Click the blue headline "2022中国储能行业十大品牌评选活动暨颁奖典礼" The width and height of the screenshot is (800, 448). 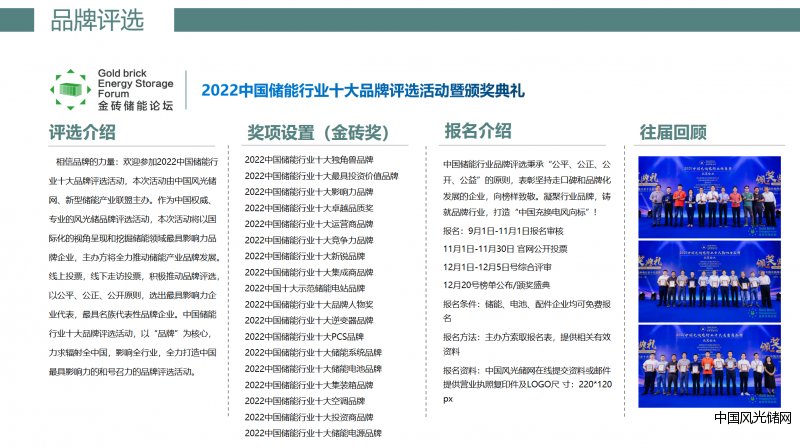pos(363,90)
